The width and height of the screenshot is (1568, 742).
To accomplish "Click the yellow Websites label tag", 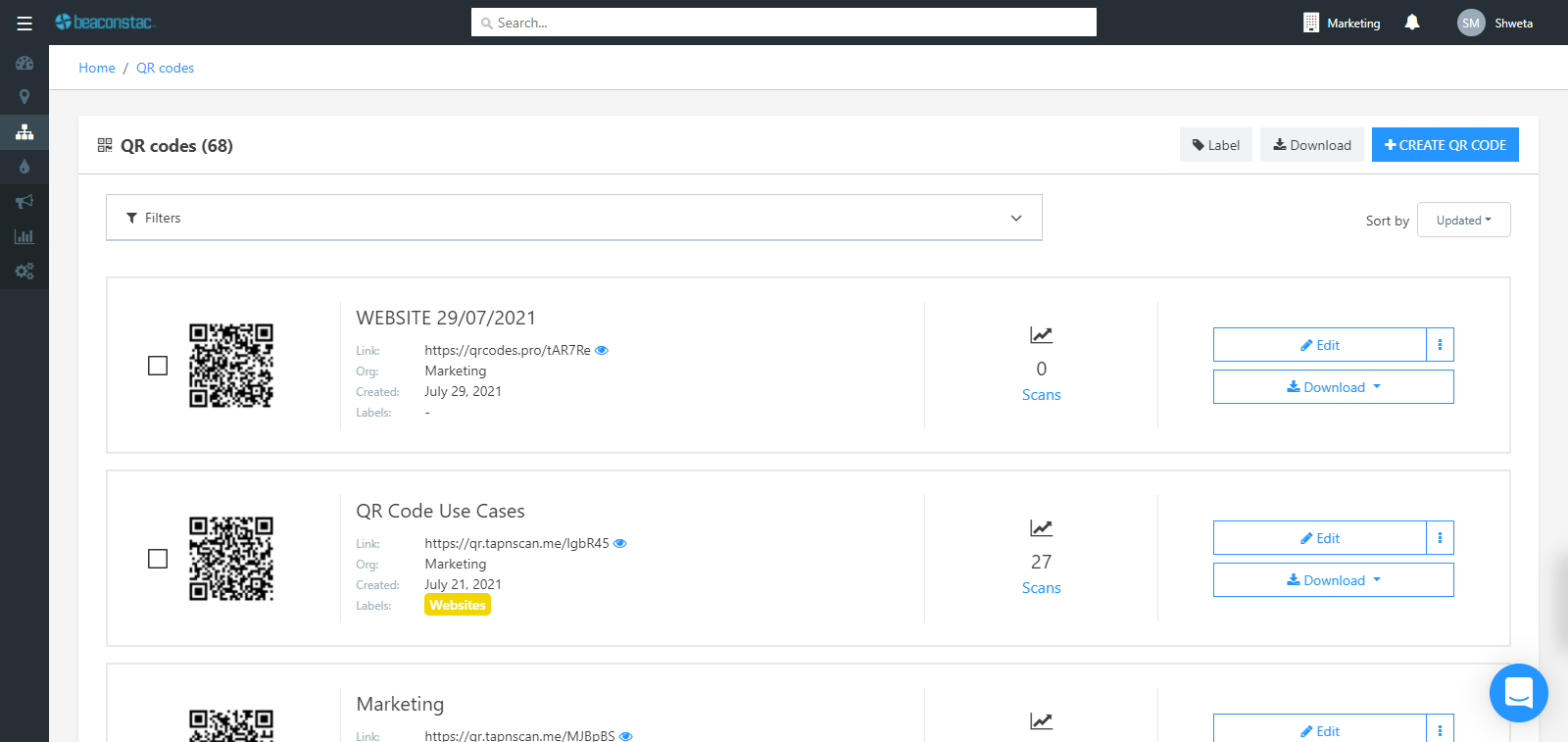I will coord(458,605).
